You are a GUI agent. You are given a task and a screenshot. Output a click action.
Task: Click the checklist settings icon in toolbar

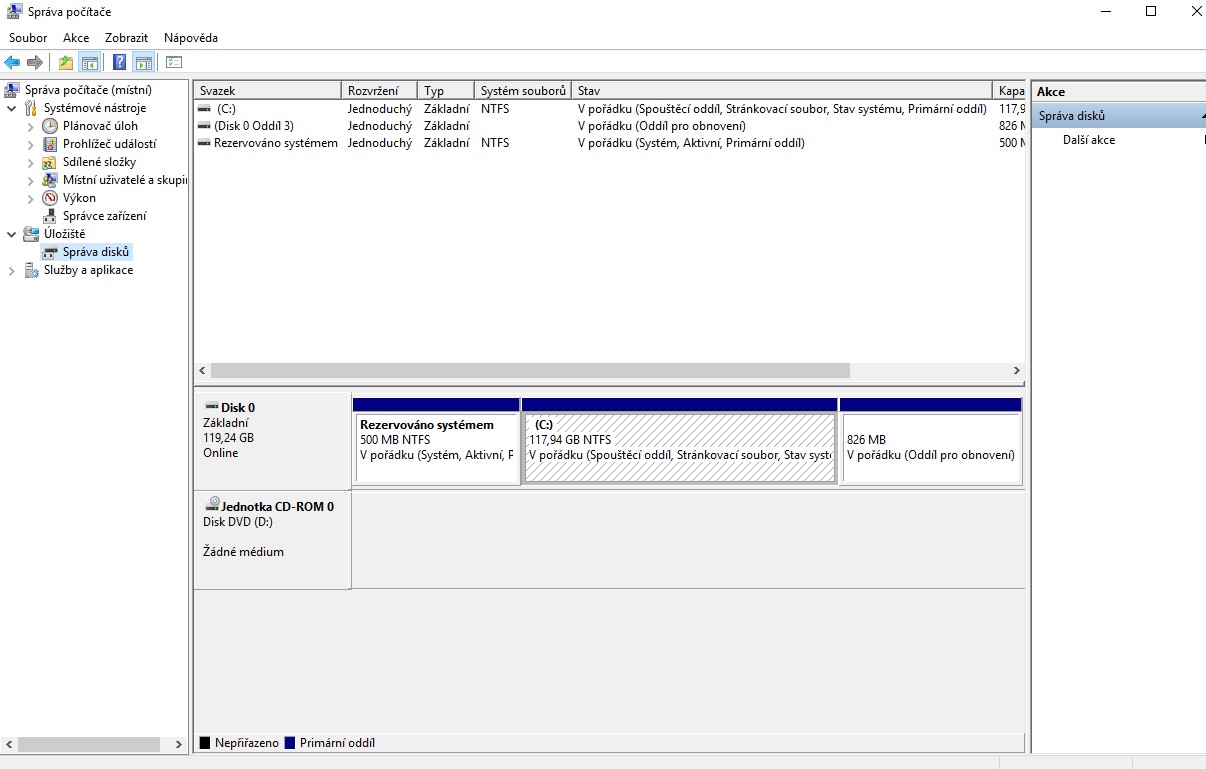[174, 63]
